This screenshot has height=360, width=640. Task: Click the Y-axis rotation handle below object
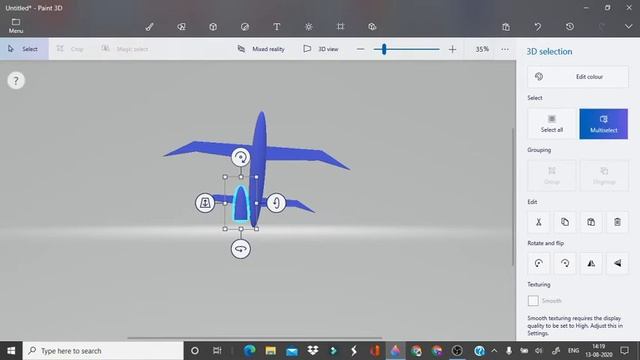(241, 249)
